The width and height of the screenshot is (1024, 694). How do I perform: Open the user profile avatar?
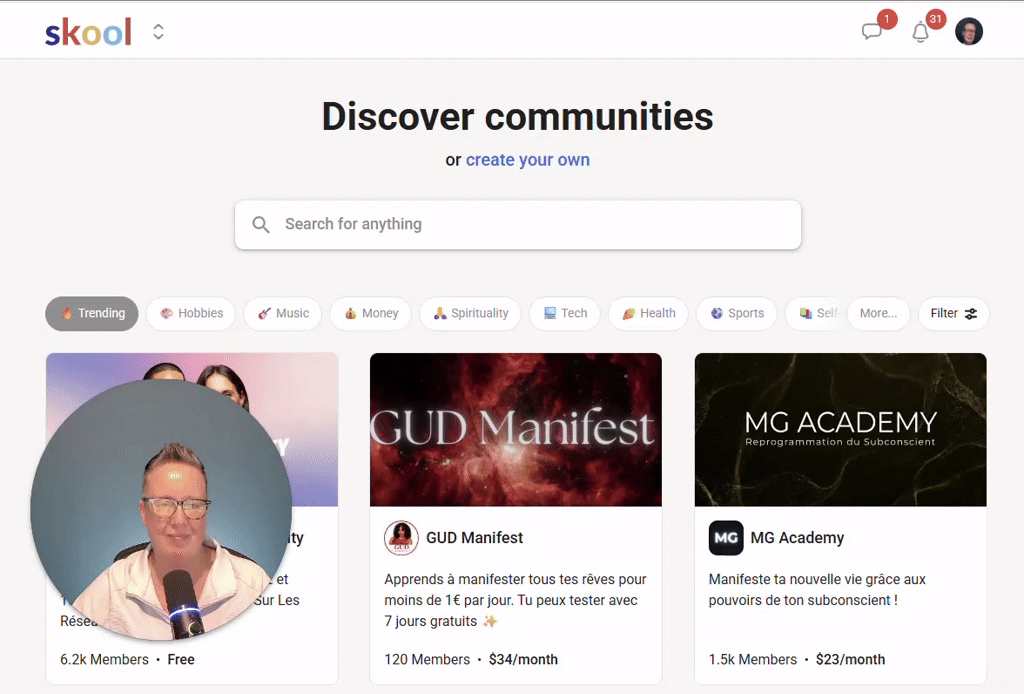click(969, 31)
